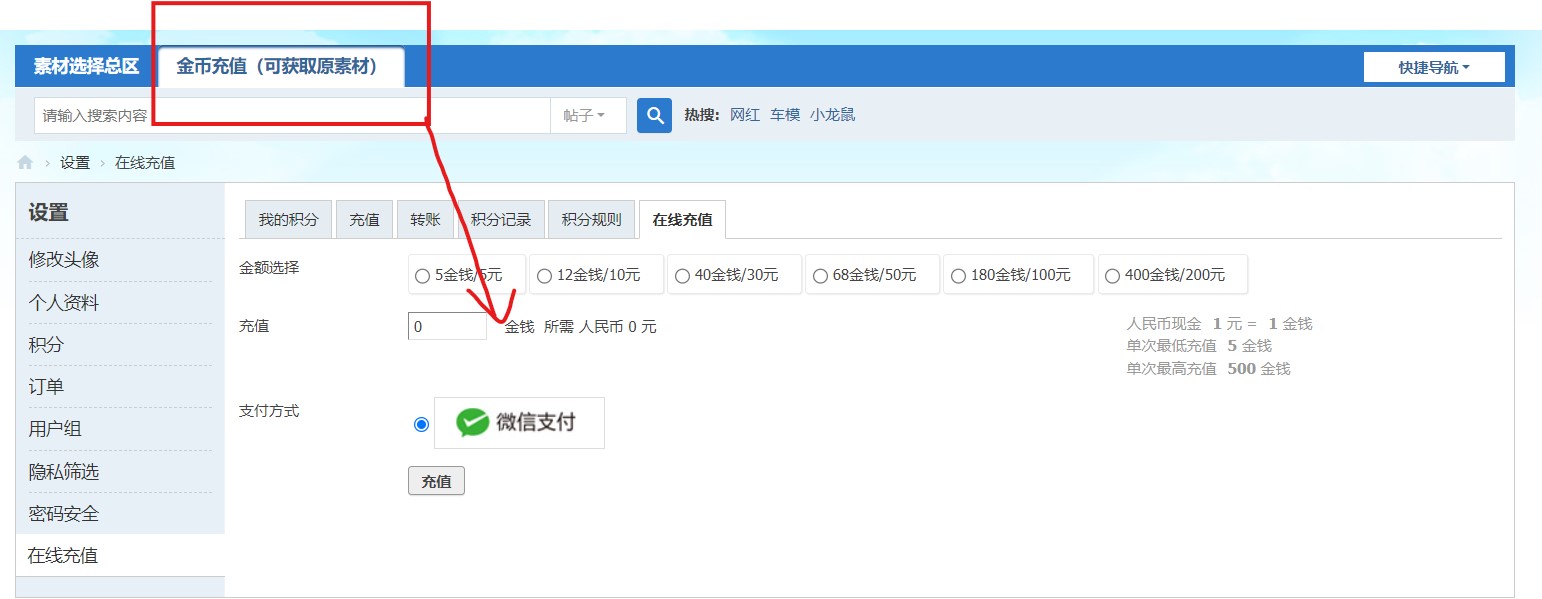Viewport: 1542px width, 599px height.
Task: Click the blue search magnifier button
Action: (x=654, y=115)
